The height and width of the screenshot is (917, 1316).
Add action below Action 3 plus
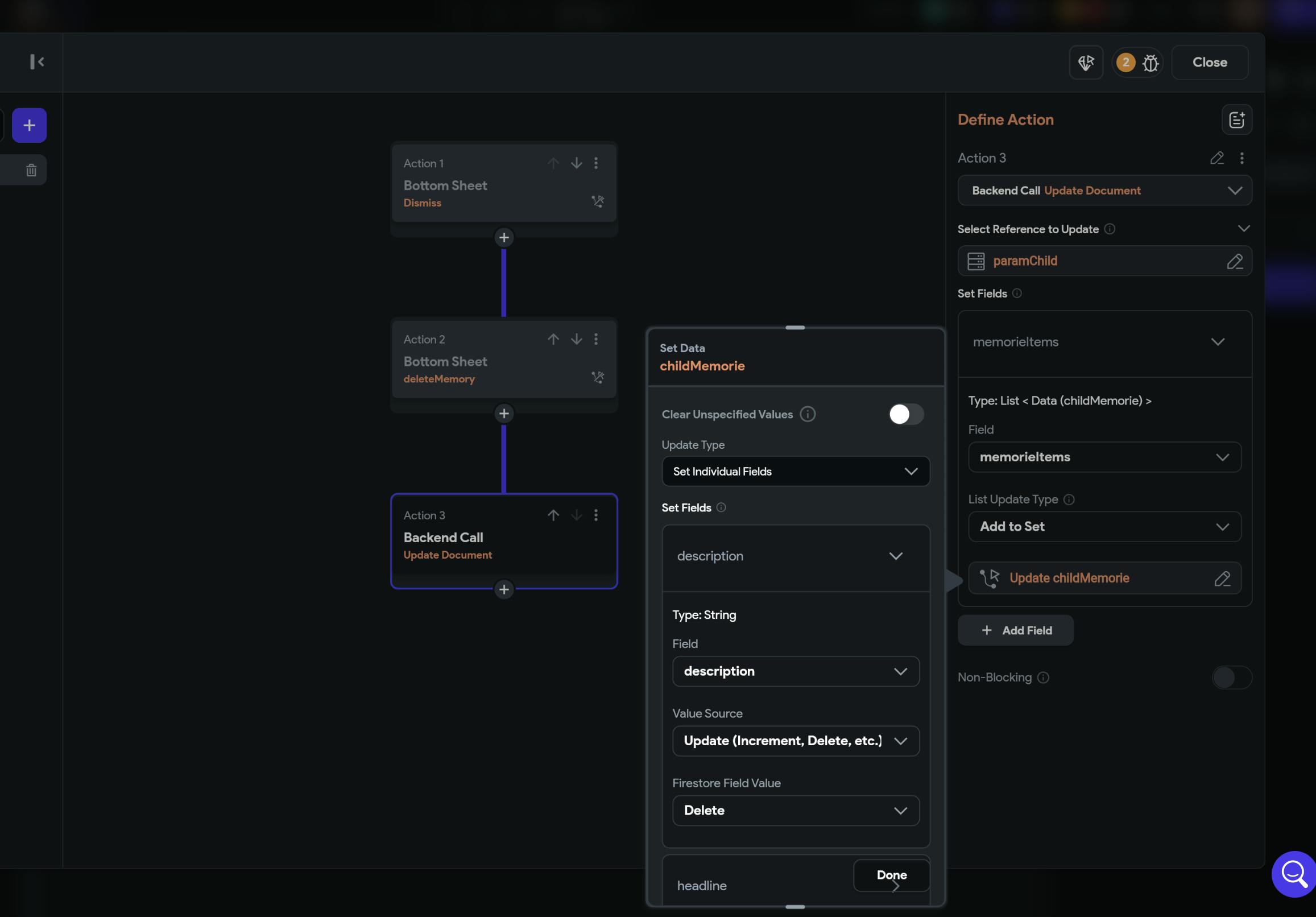[504, 589]
